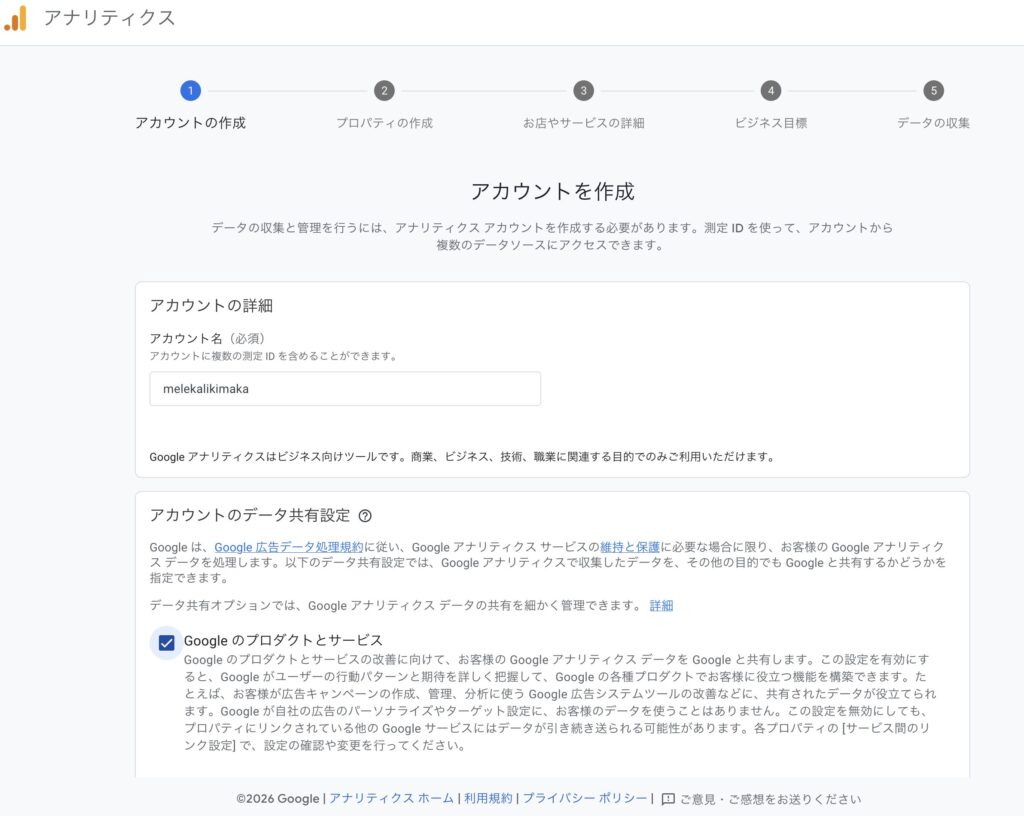Click the 詳細 link for data sharing options
Viewport: 1024px width, 816px height.
point(661,605)
